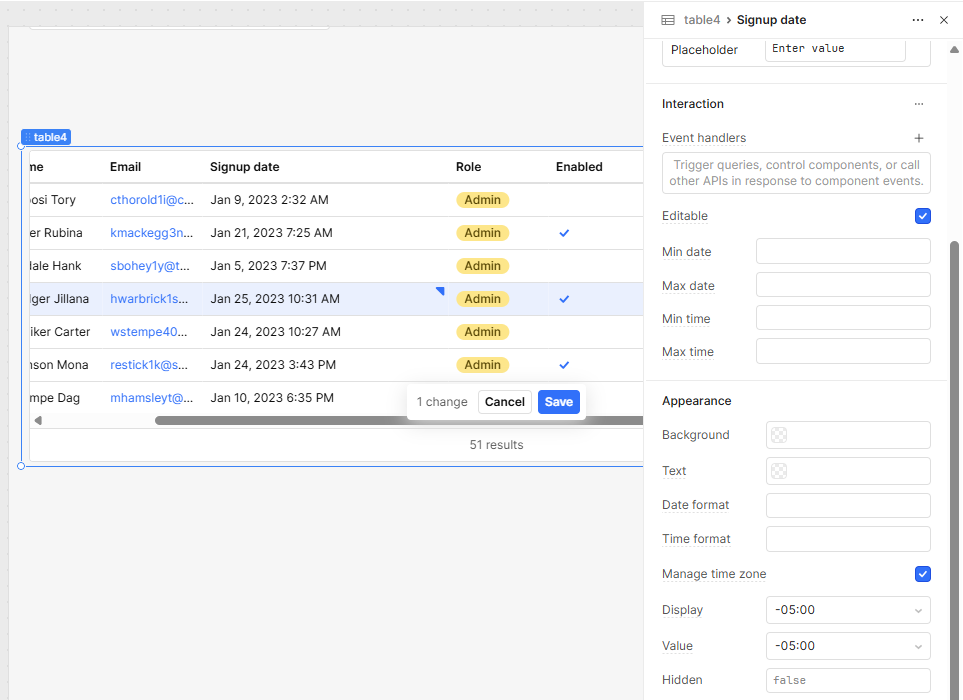This screenshot has height=700, width=963.
Task: Open email link kmackegg3n...
Action: coord(151,233)
